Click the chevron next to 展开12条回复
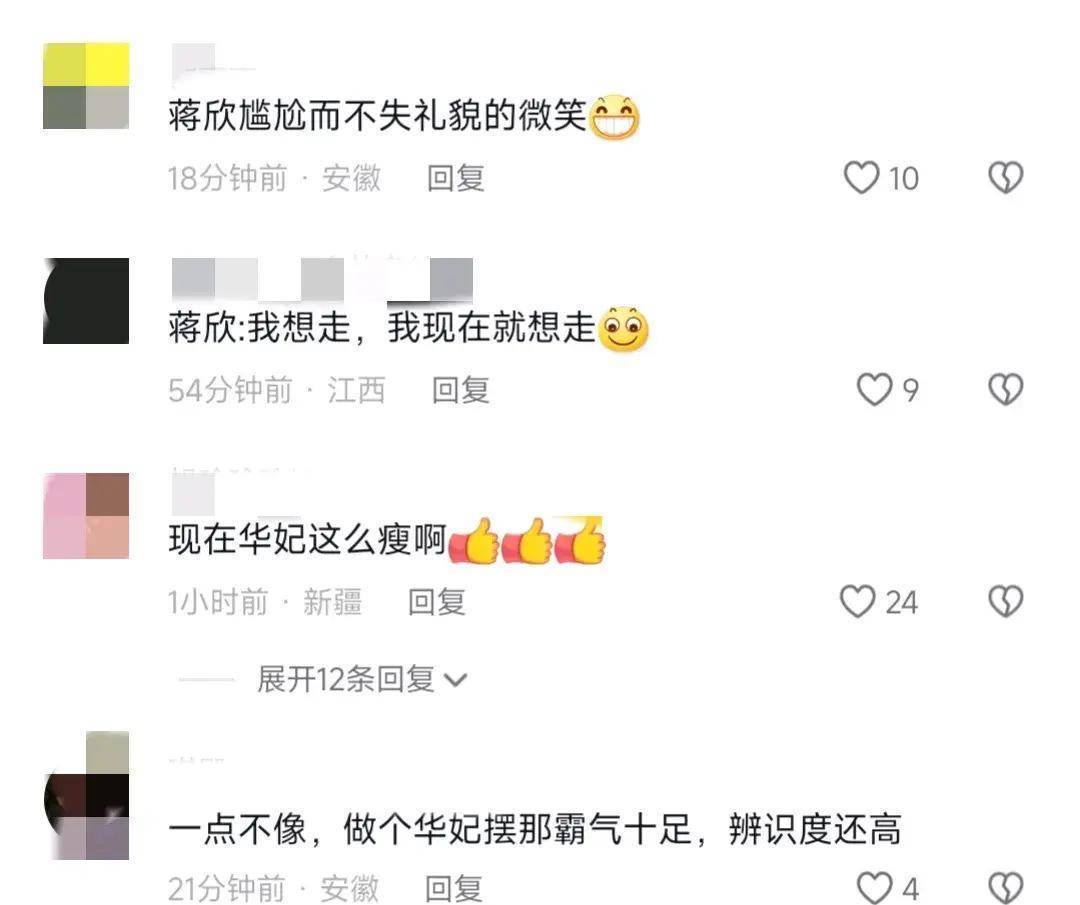 click(x=456, y=680)
